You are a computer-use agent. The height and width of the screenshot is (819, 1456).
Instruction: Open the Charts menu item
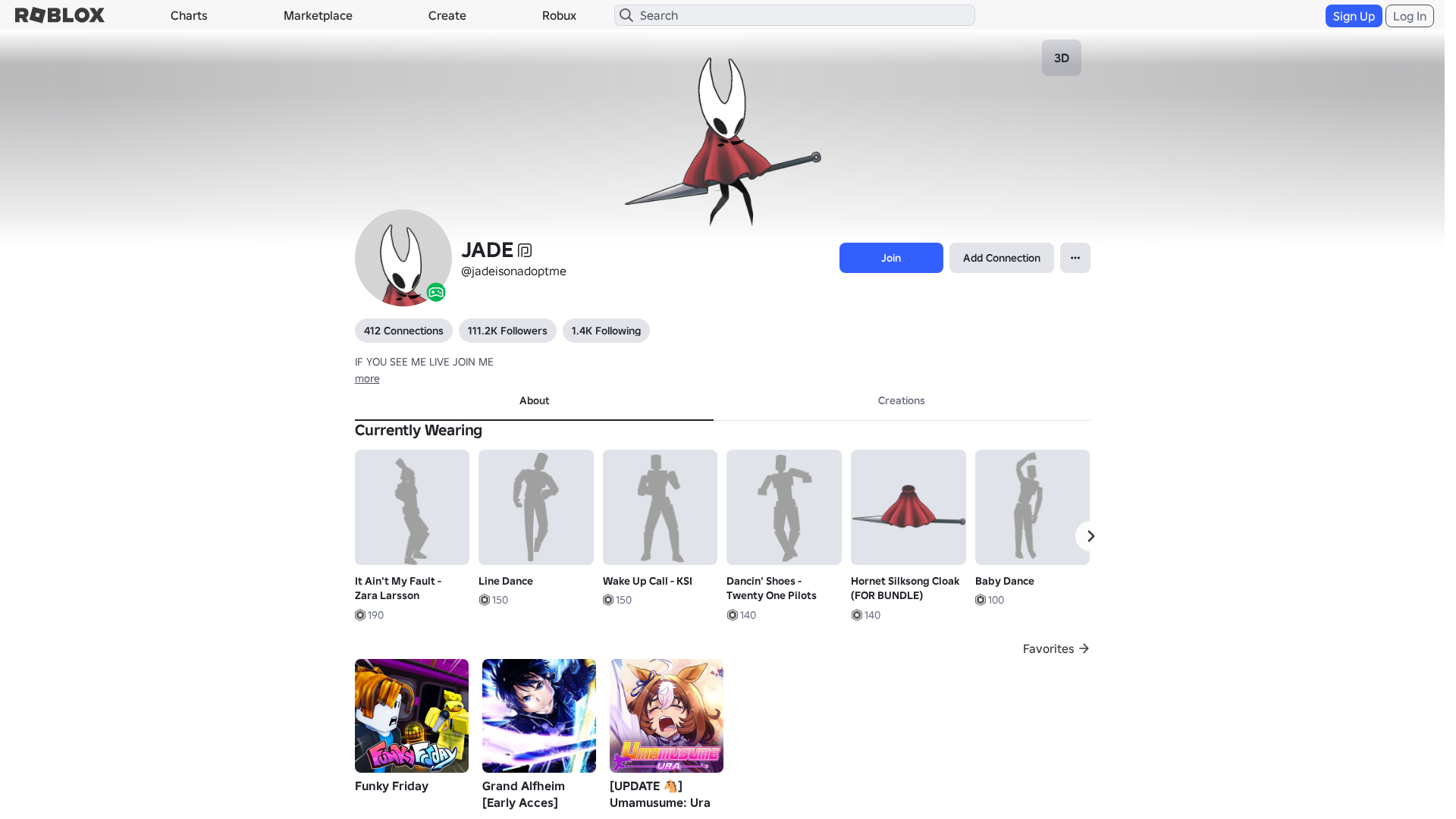(x=188, y=15)
